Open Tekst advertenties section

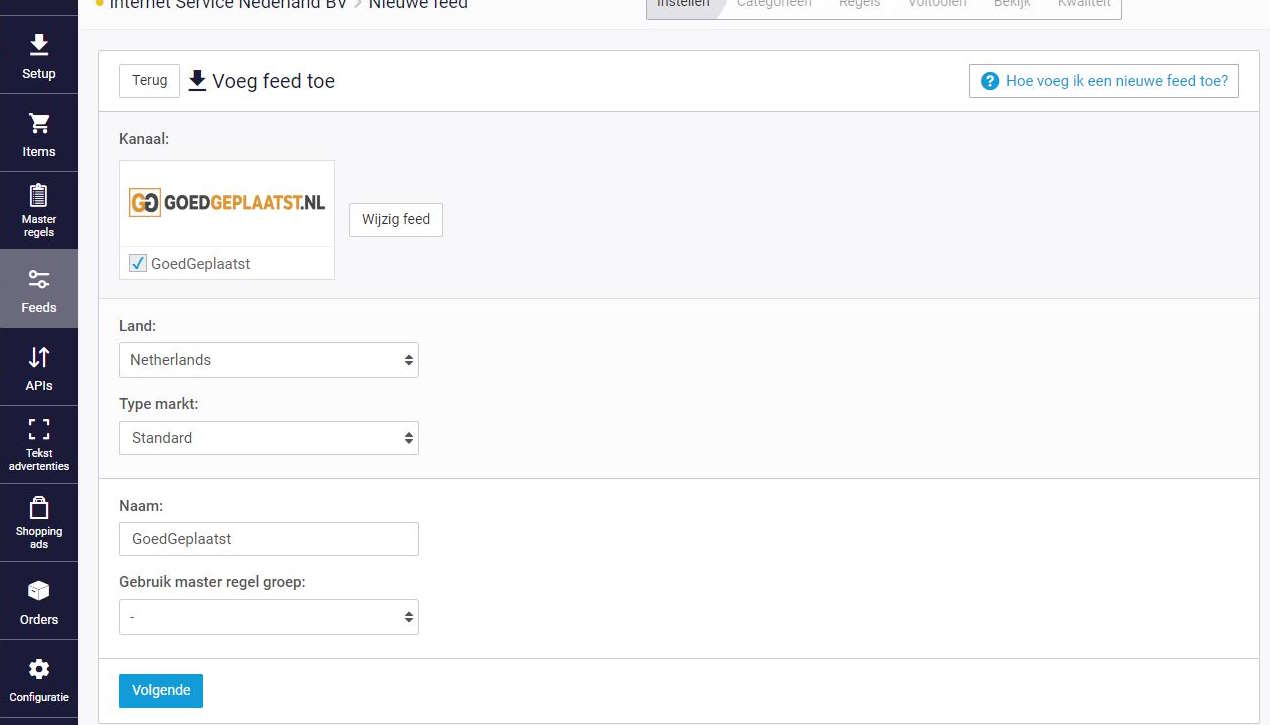39,445
